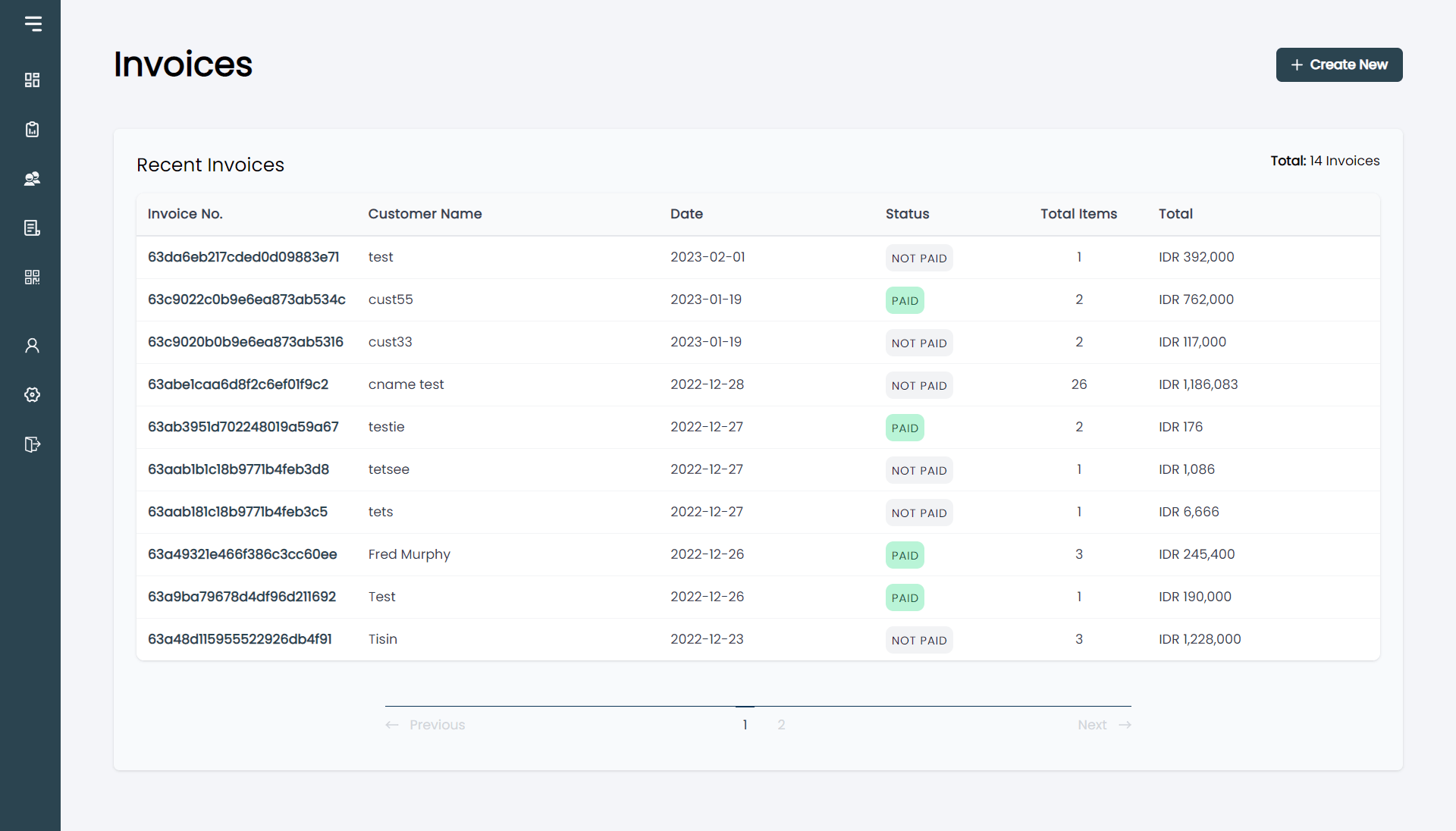Open the dashboard grid icon
The width and height of the screenshot is (1456, 831).
(32, 80)
